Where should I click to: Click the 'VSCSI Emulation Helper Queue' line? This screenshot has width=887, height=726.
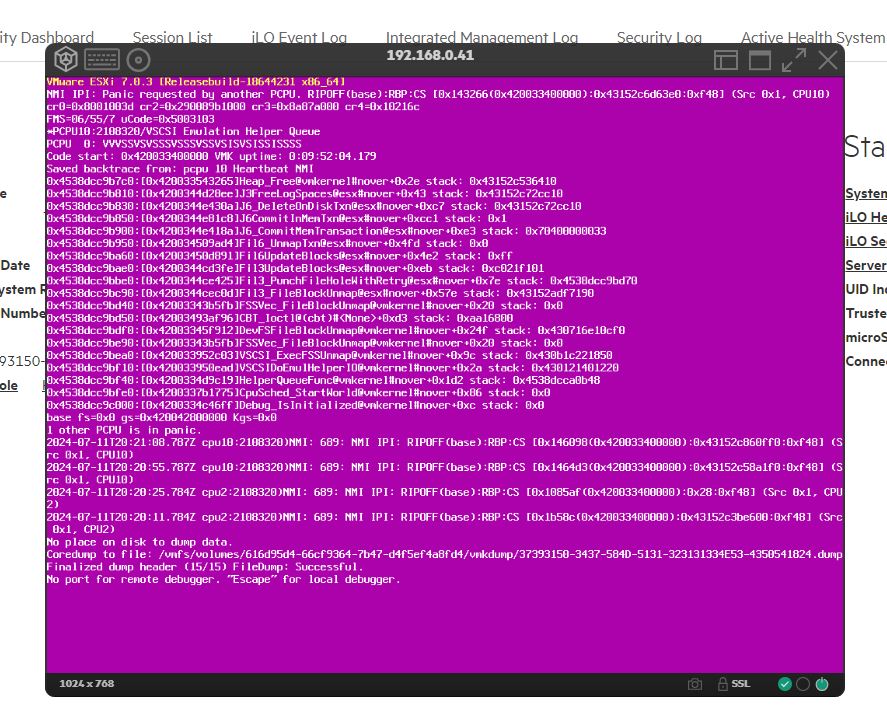pos(183,131)
